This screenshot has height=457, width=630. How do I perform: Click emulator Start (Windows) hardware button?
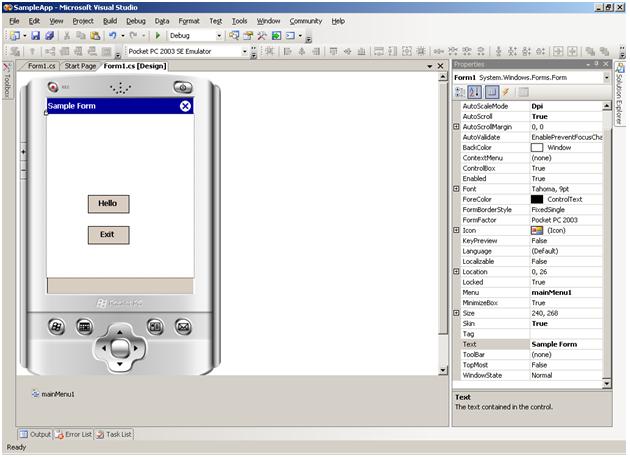click(56, 326)
